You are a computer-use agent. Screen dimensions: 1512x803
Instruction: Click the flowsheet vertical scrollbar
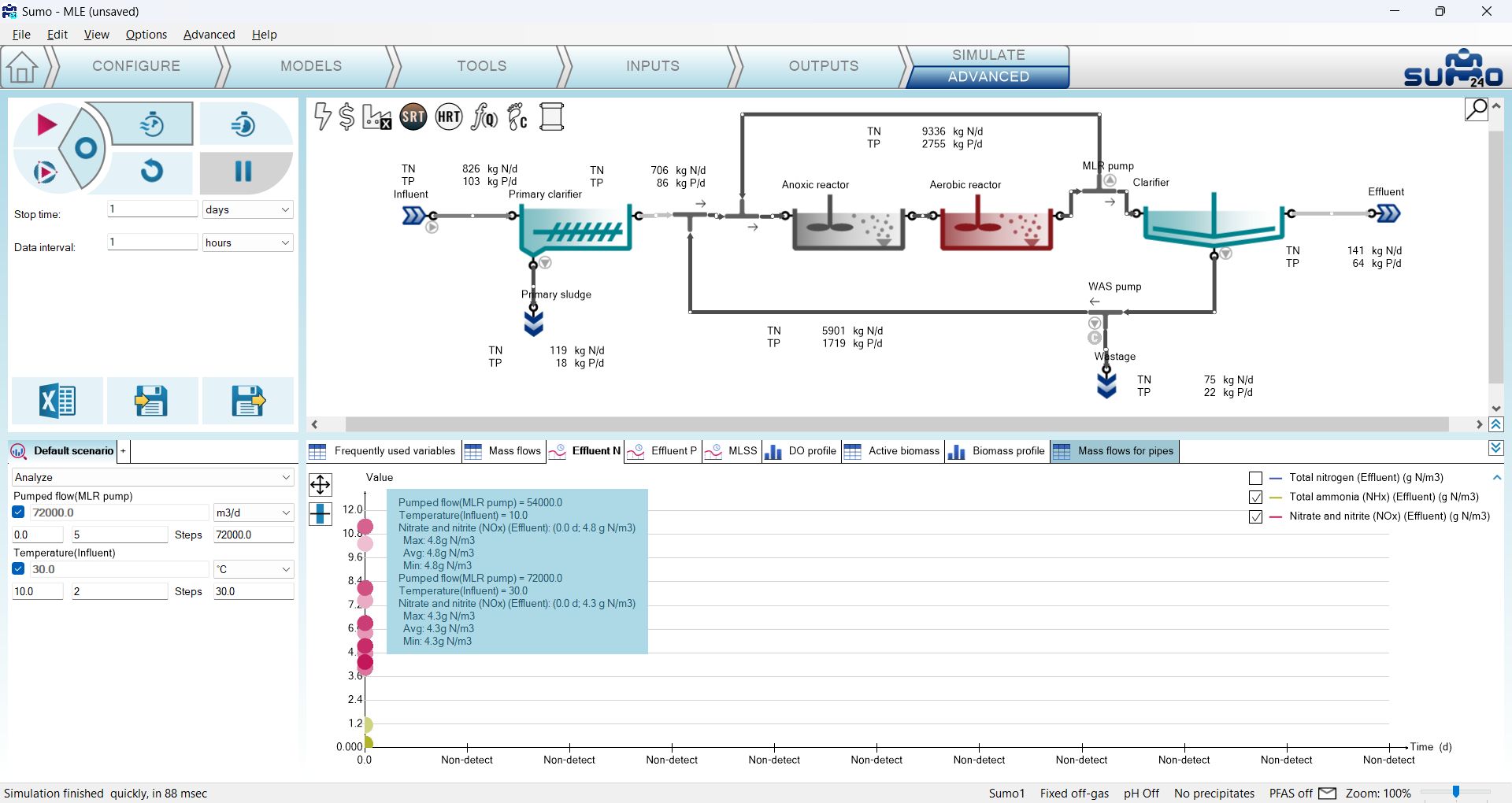(x=1496, y=257)
